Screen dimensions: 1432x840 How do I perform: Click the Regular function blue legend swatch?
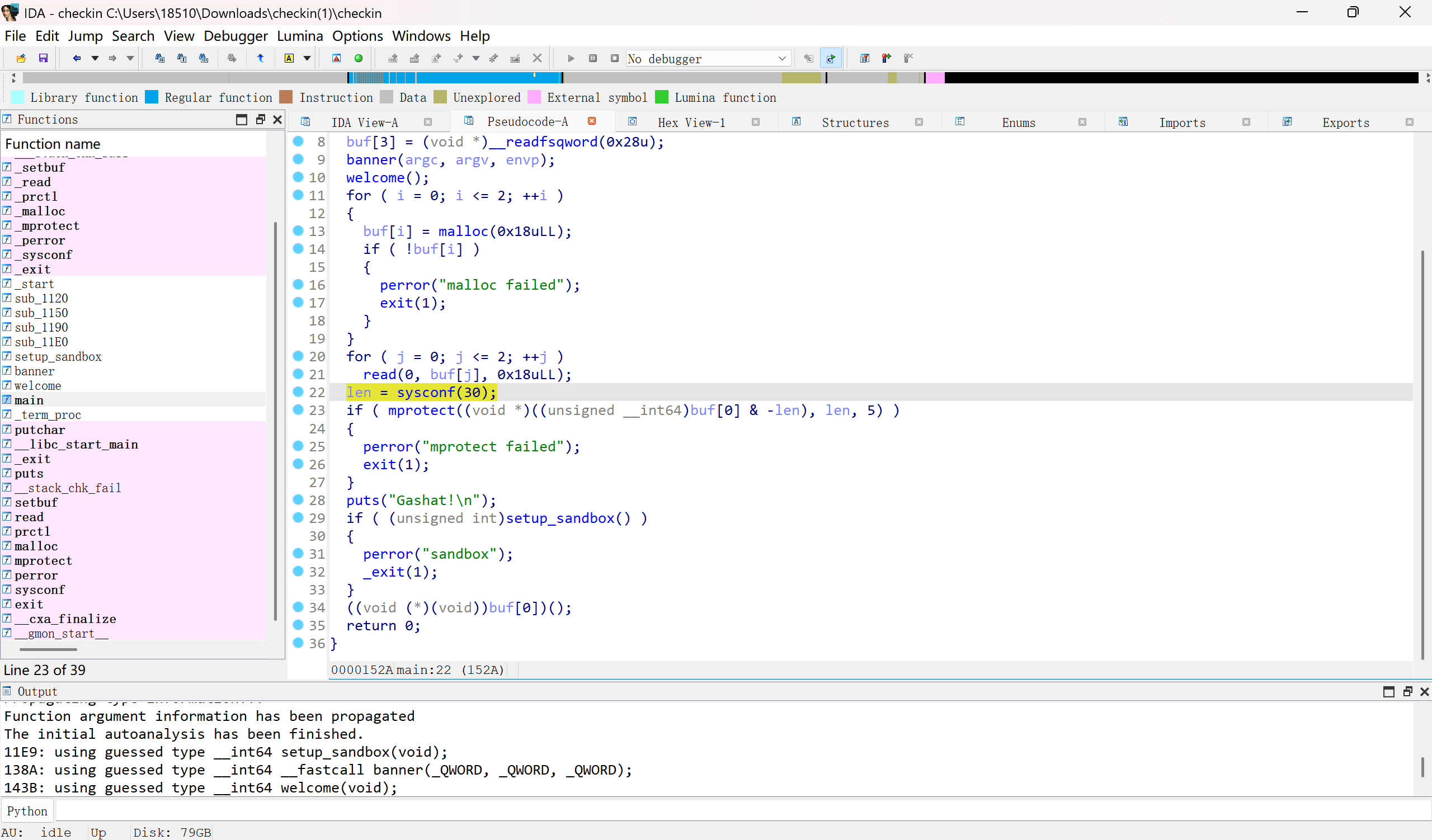(152, 97)
